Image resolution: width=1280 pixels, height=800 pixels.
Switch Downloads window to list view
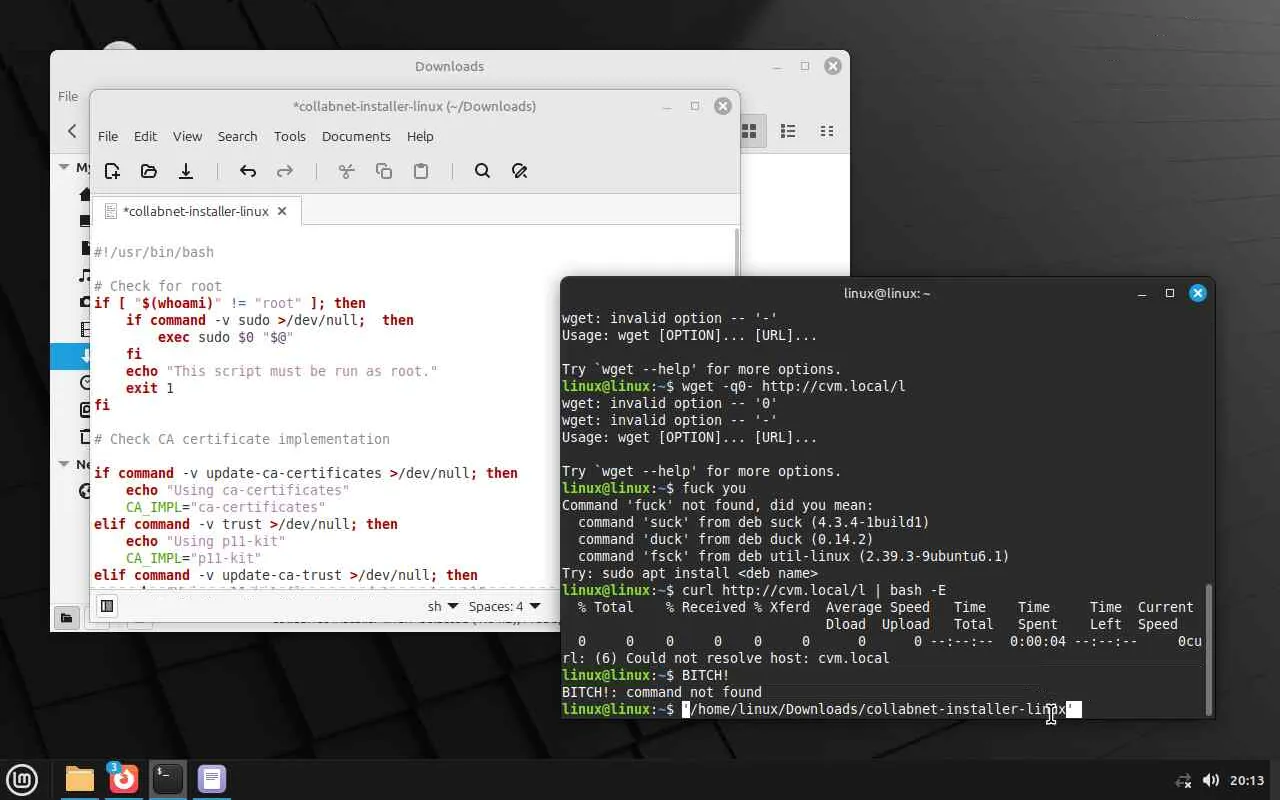point(788,131)
